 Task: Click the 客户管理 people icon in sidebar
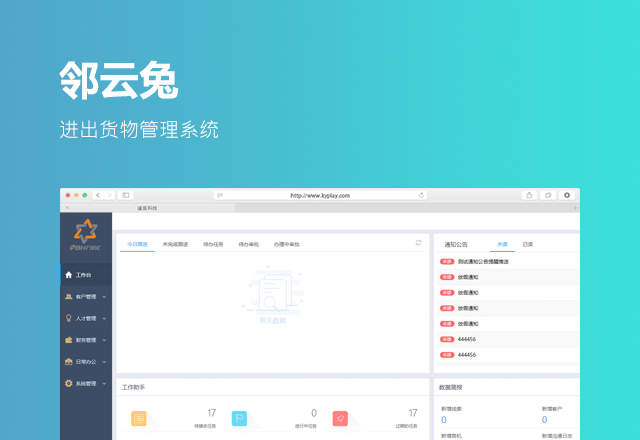click(x=68, y=297)
